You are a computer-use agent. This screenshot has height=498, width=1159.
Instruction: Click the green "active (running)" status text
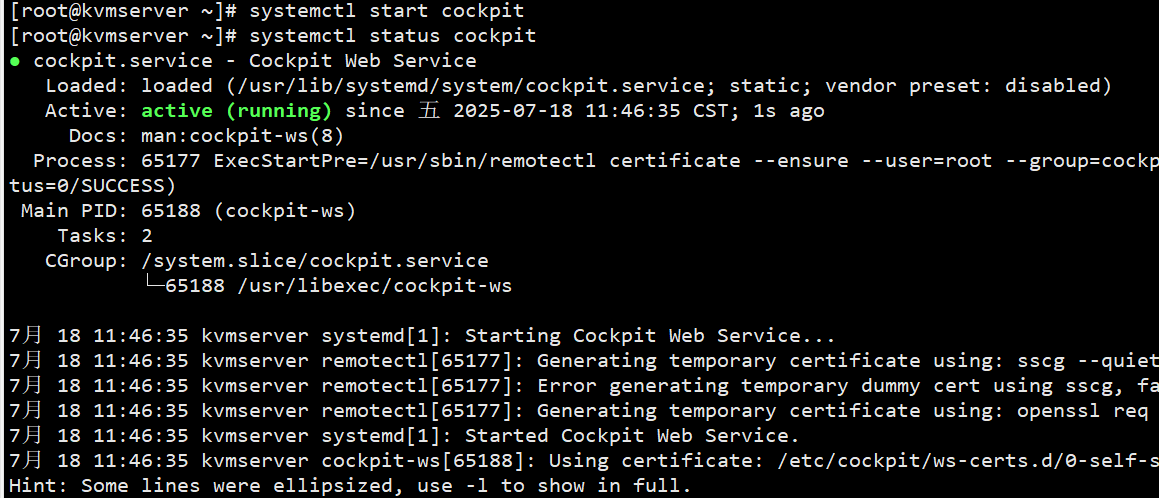(236, 111)
